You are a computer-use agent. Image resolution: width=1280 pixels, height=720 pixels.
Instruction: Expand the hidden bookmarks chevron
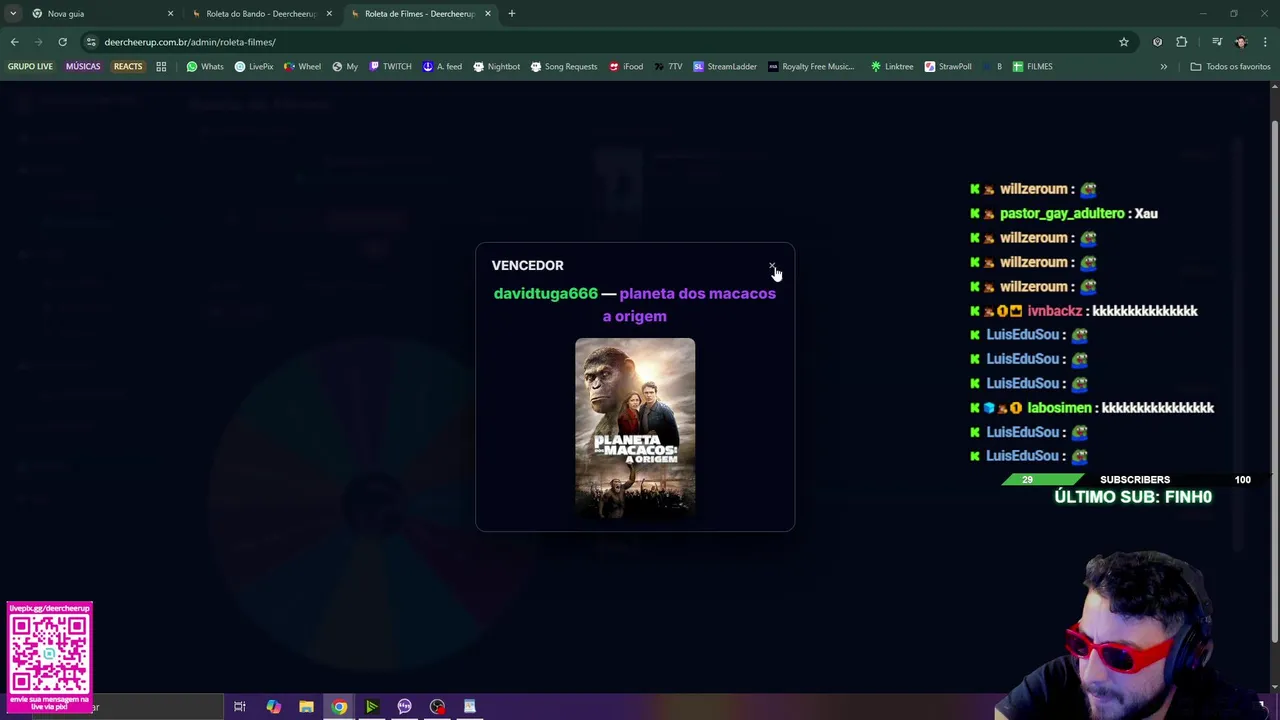(1164, 67)
